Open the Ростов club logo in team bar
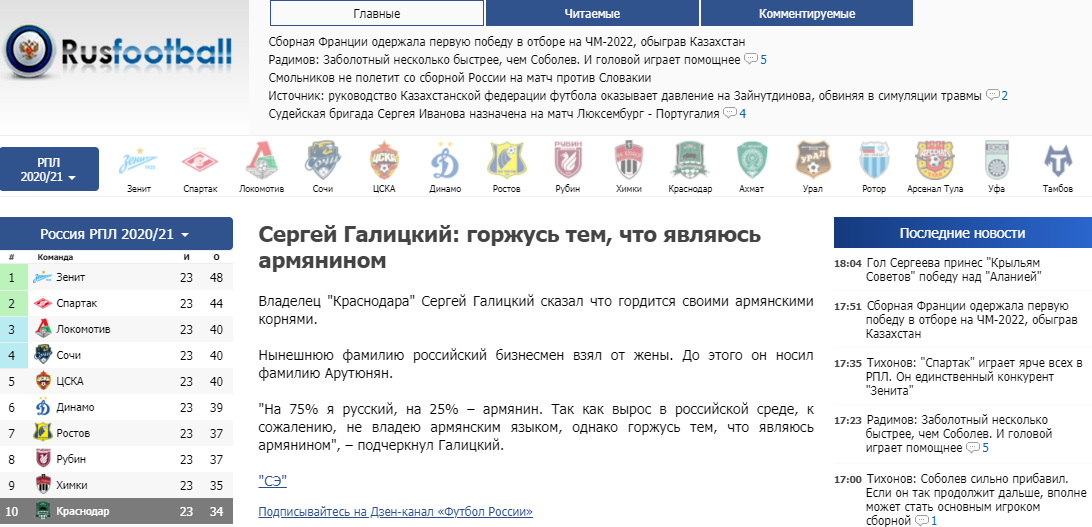 tap(506, 161)
